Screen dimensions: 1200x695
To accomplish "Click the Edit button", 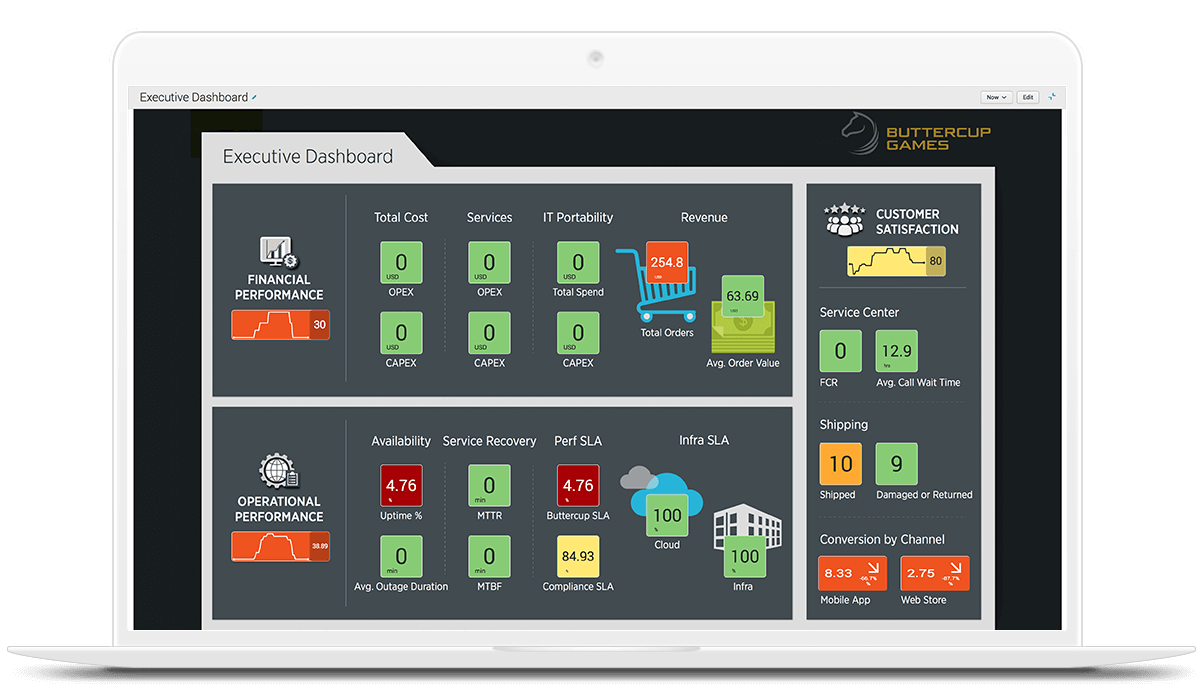I will coord(1027,97).
